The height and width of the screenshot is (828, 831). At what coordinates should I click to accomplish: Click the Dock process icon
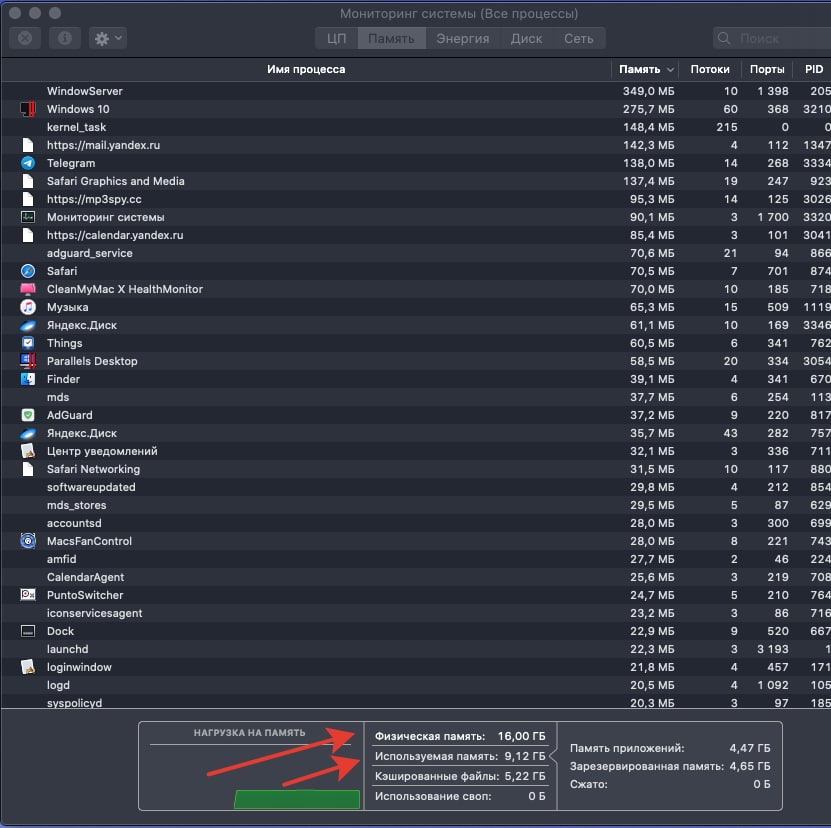28,631
